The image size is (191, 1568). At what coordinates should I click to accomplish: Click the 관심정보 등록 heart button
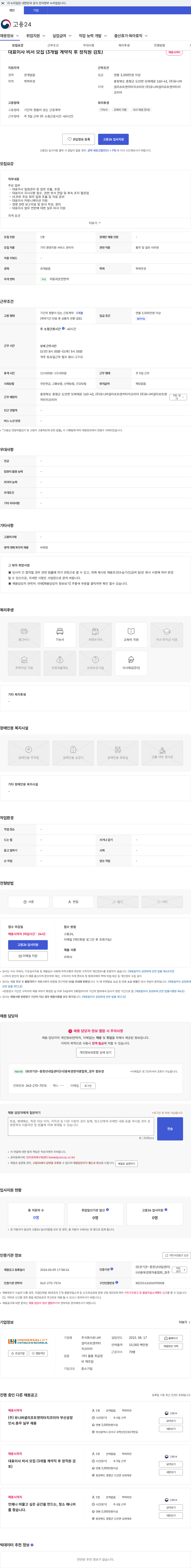tap(79, 139)
